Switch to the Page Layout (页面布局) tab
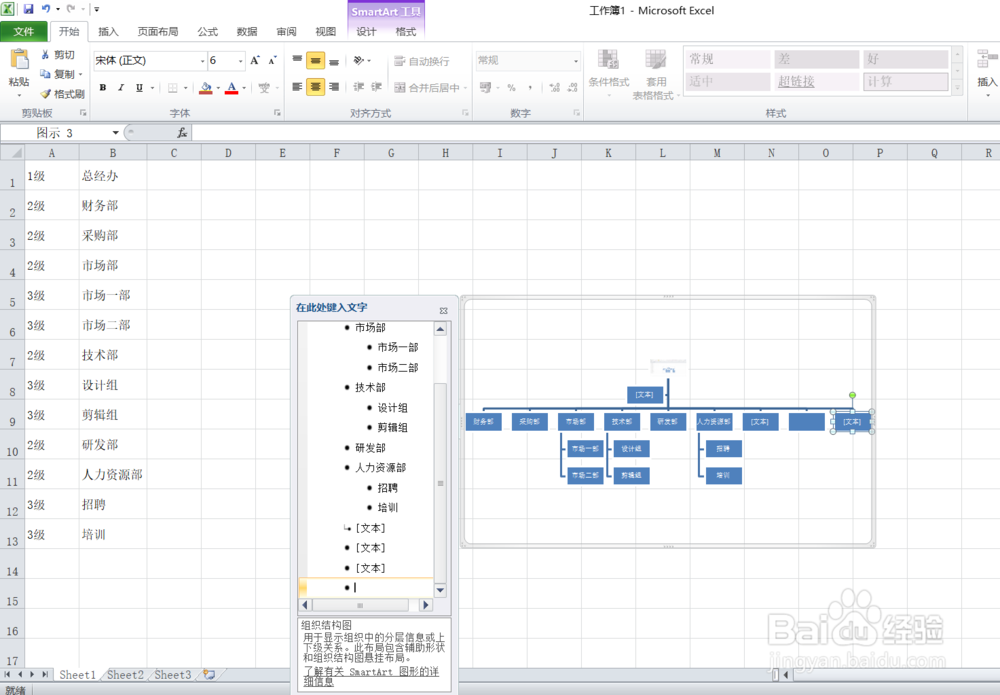This screenshot has width=1000, height=695. point(158,32)
